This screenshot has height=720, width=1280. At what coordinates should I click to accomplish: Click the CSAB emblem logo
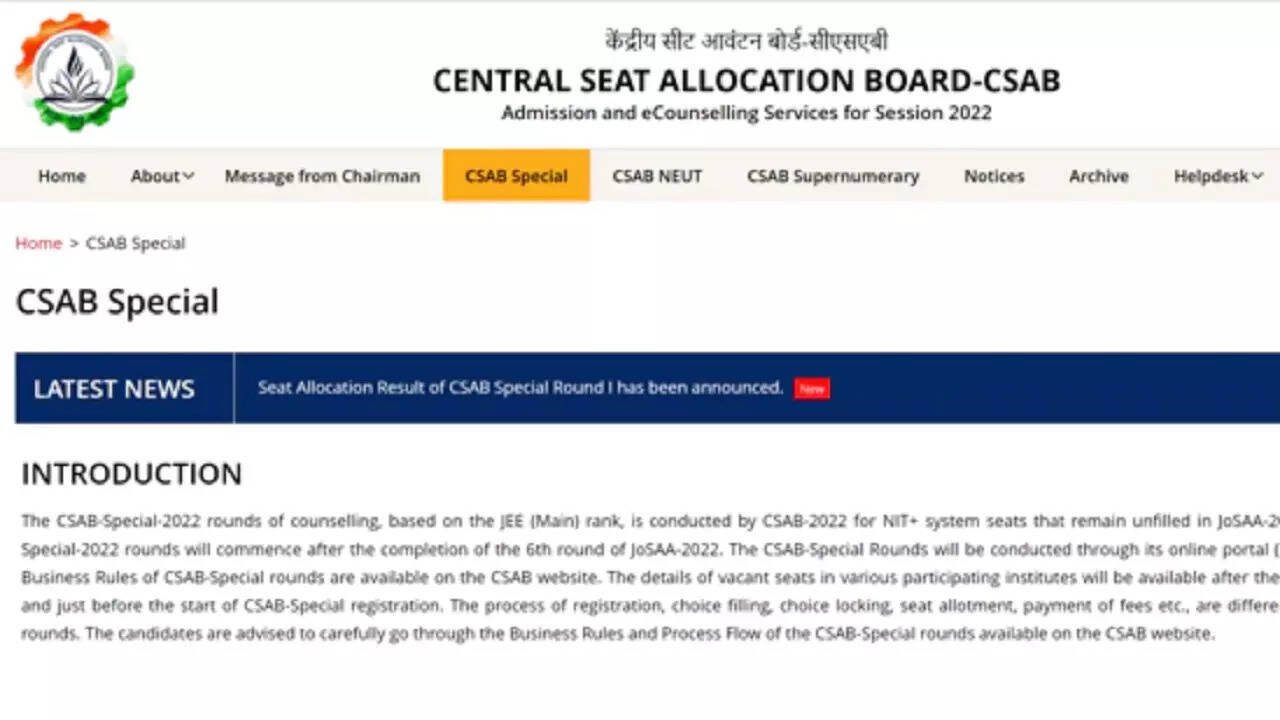click(x=74, y=73)
